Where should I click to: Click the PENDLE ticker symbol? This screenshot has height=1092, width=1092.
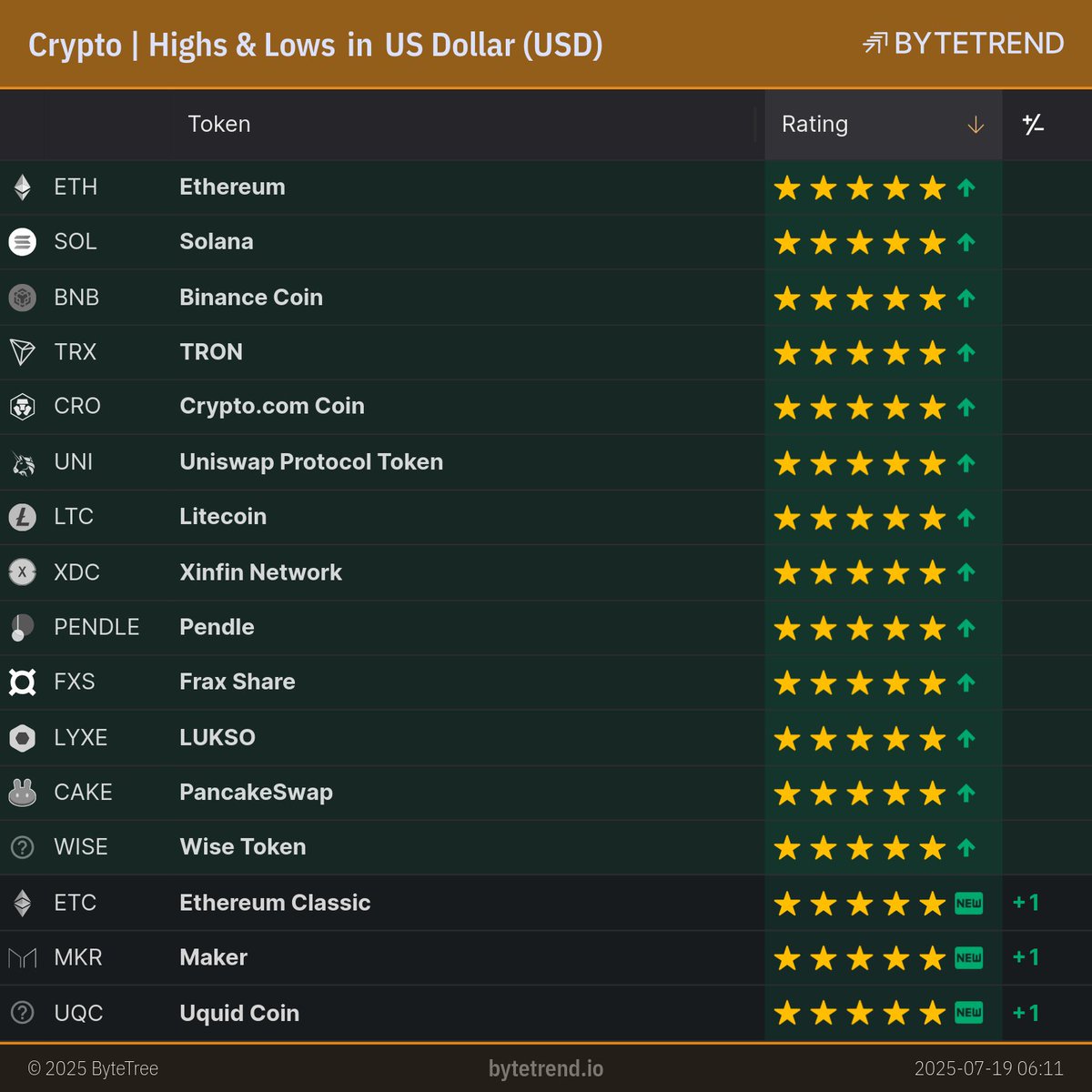(x=96, y=627)
